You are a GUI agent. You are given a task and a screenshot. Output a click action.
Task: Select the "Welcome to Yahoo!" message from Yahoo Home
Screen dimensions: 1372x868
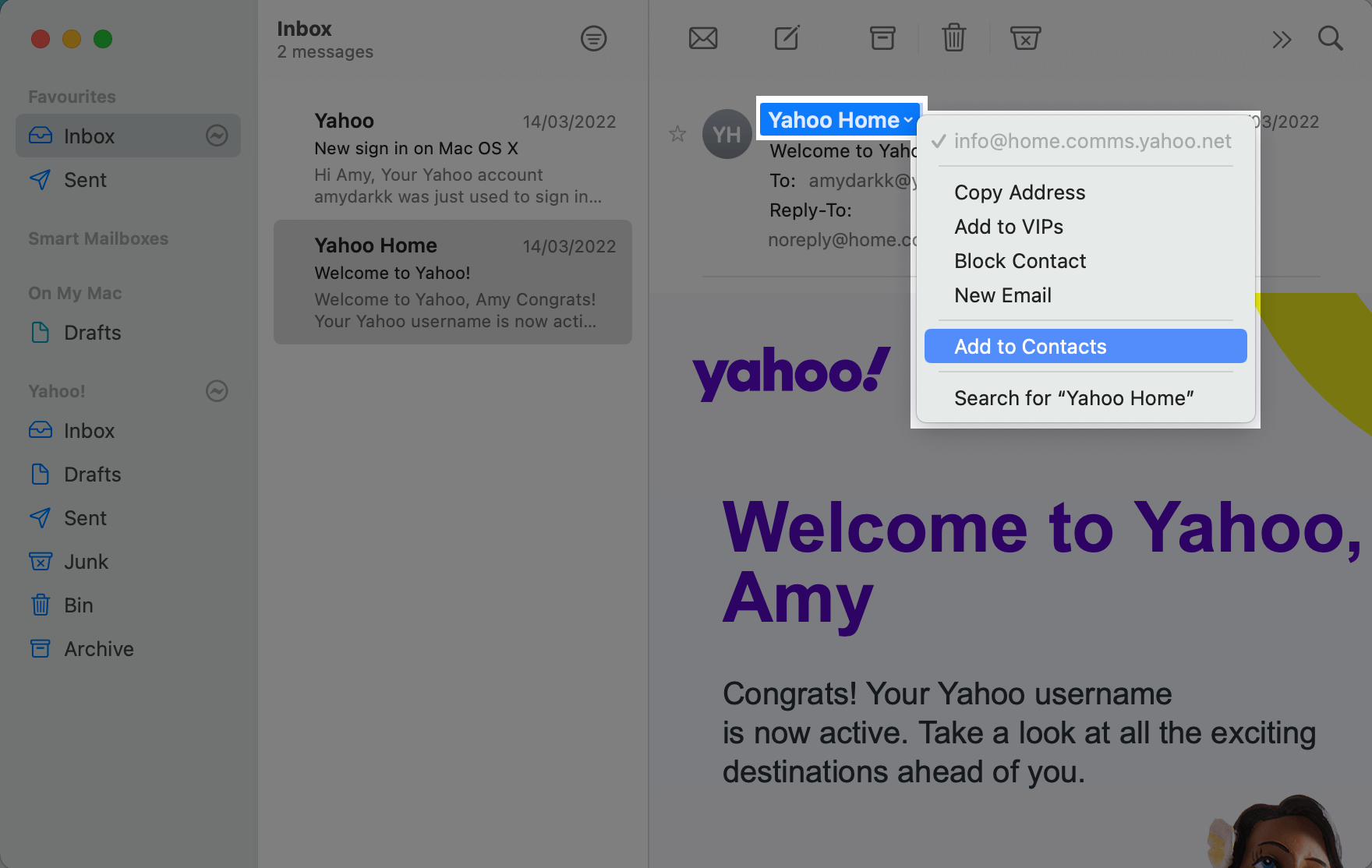pos(453,282)
